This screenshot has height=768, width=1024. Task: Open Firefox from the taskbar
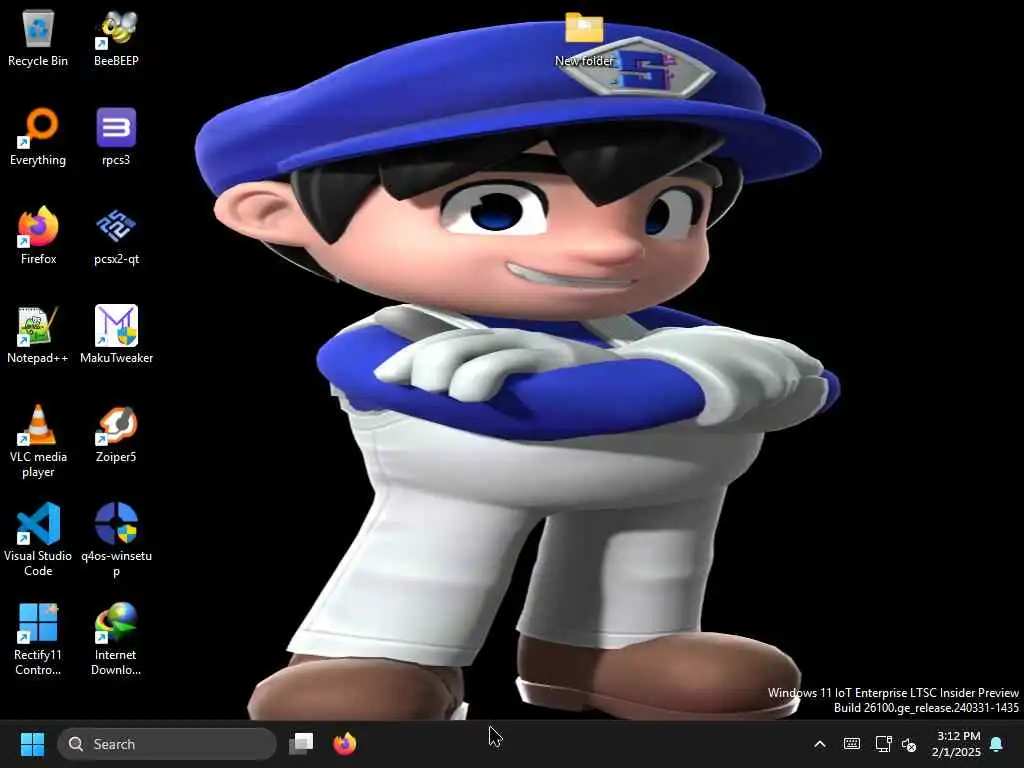point(345,744)
